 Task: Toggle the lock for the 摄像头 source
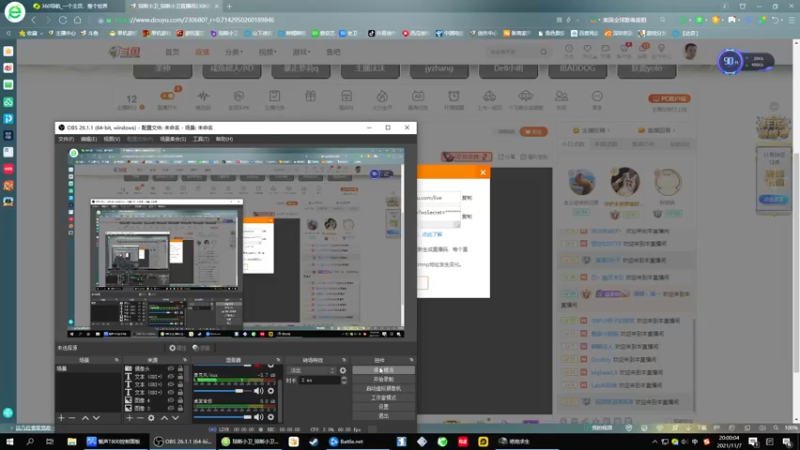point(180,368)
